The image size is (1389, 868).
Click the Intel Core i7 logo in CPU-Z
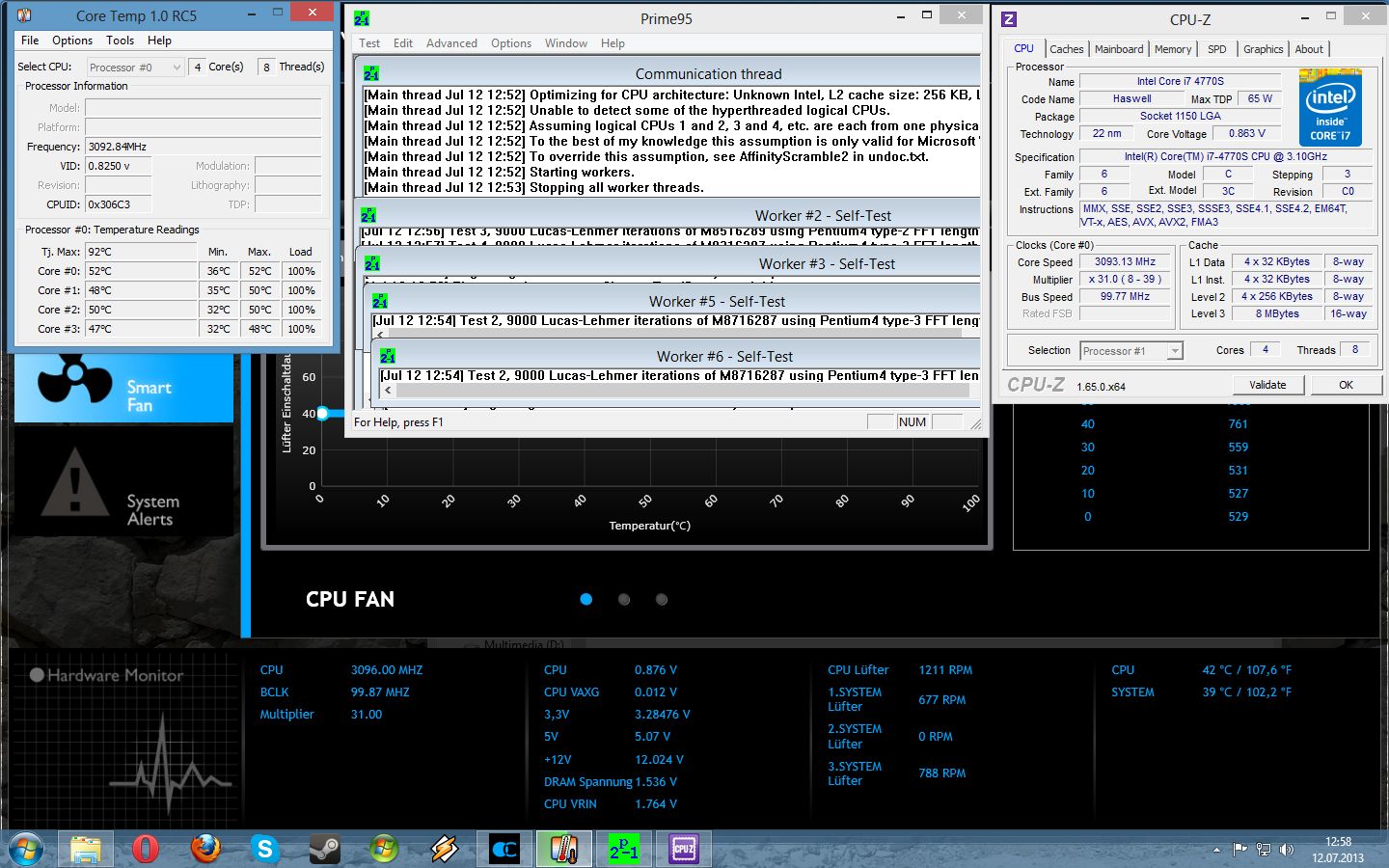(x=1330, y=107)
